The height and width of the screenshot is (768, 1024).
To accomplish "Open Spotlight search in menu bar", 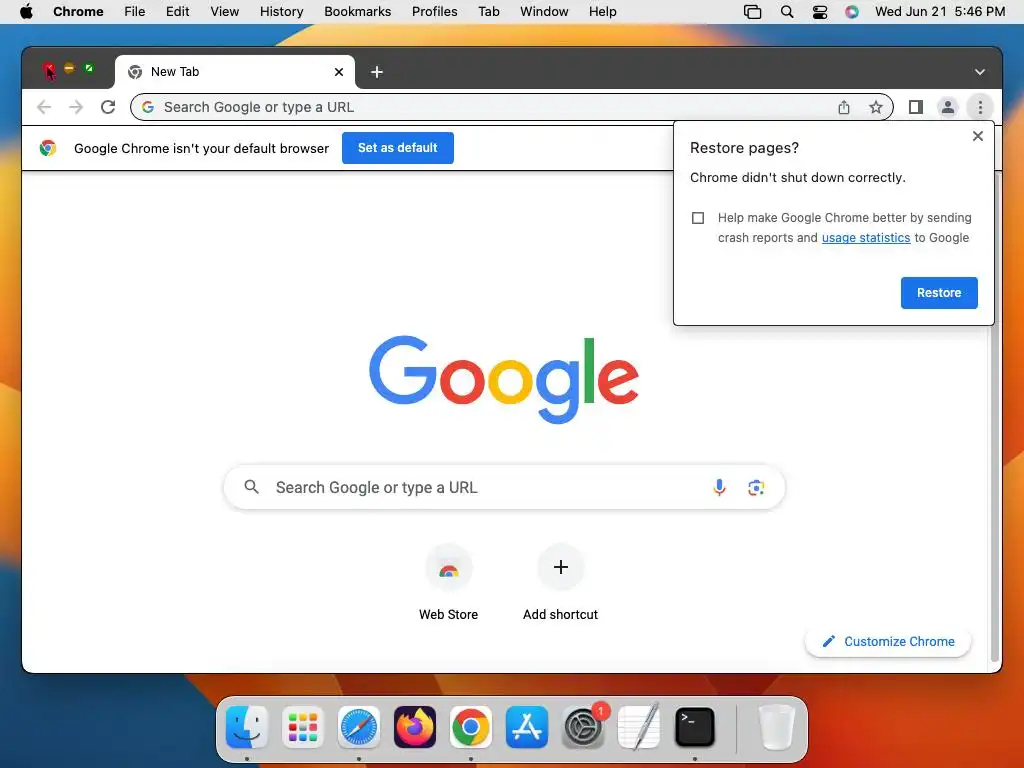I will (787, 12).
